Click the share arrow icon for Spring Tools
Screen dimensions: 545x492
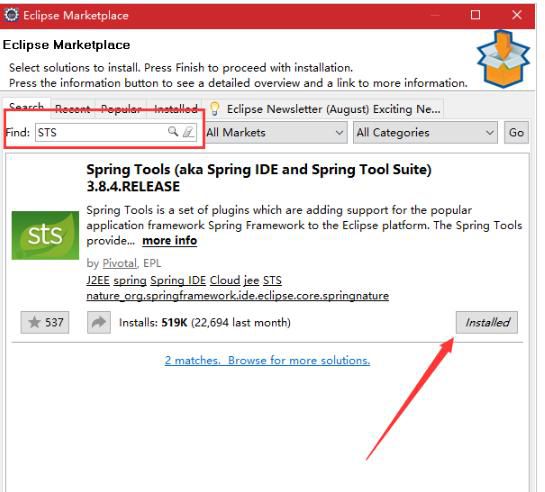pyautogui.click(x=99, y=322)
